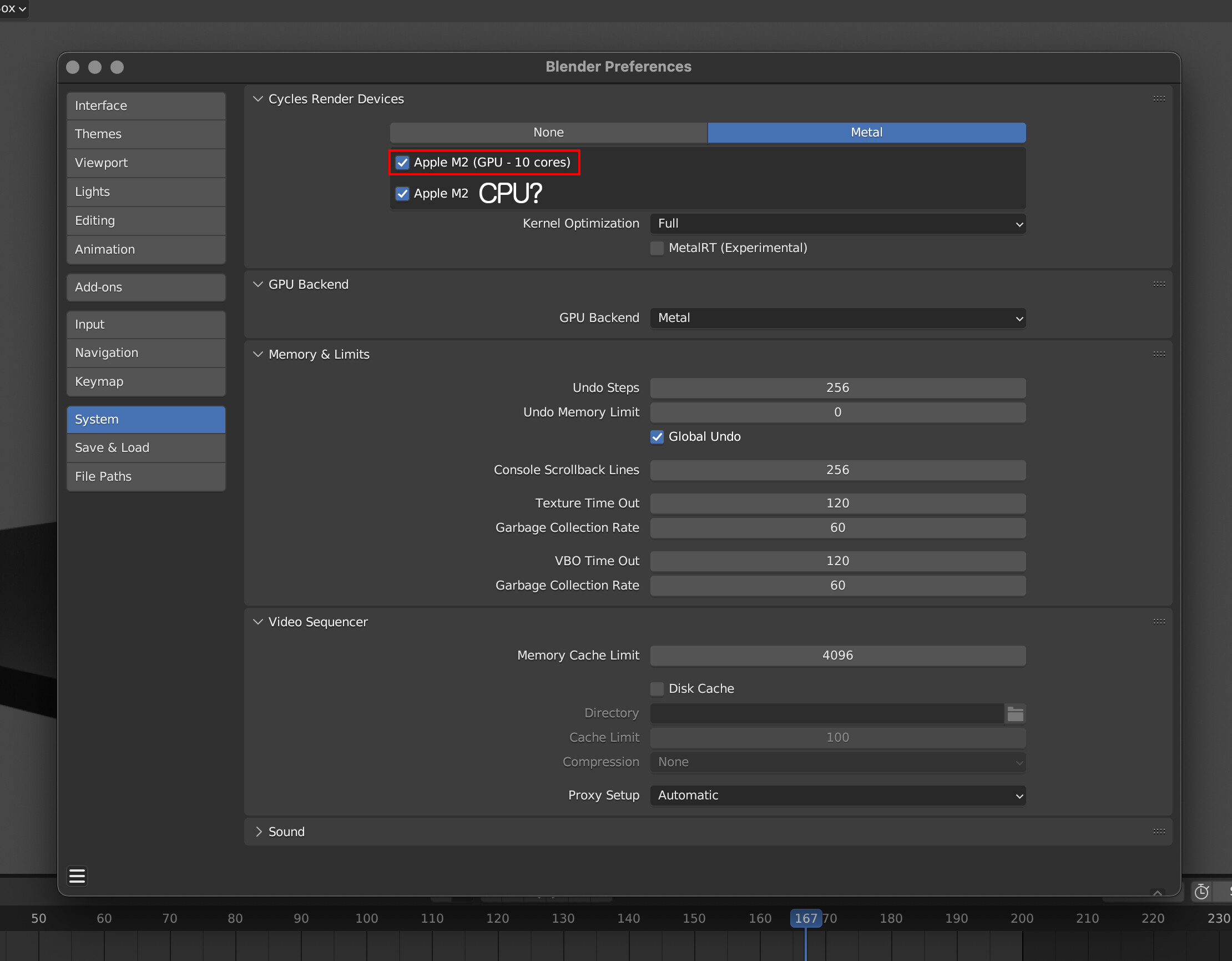Click the VBO Time Out field
The width and height of the screenshot is (1232, 961).
pyautogui.click(x=837, y=561)
